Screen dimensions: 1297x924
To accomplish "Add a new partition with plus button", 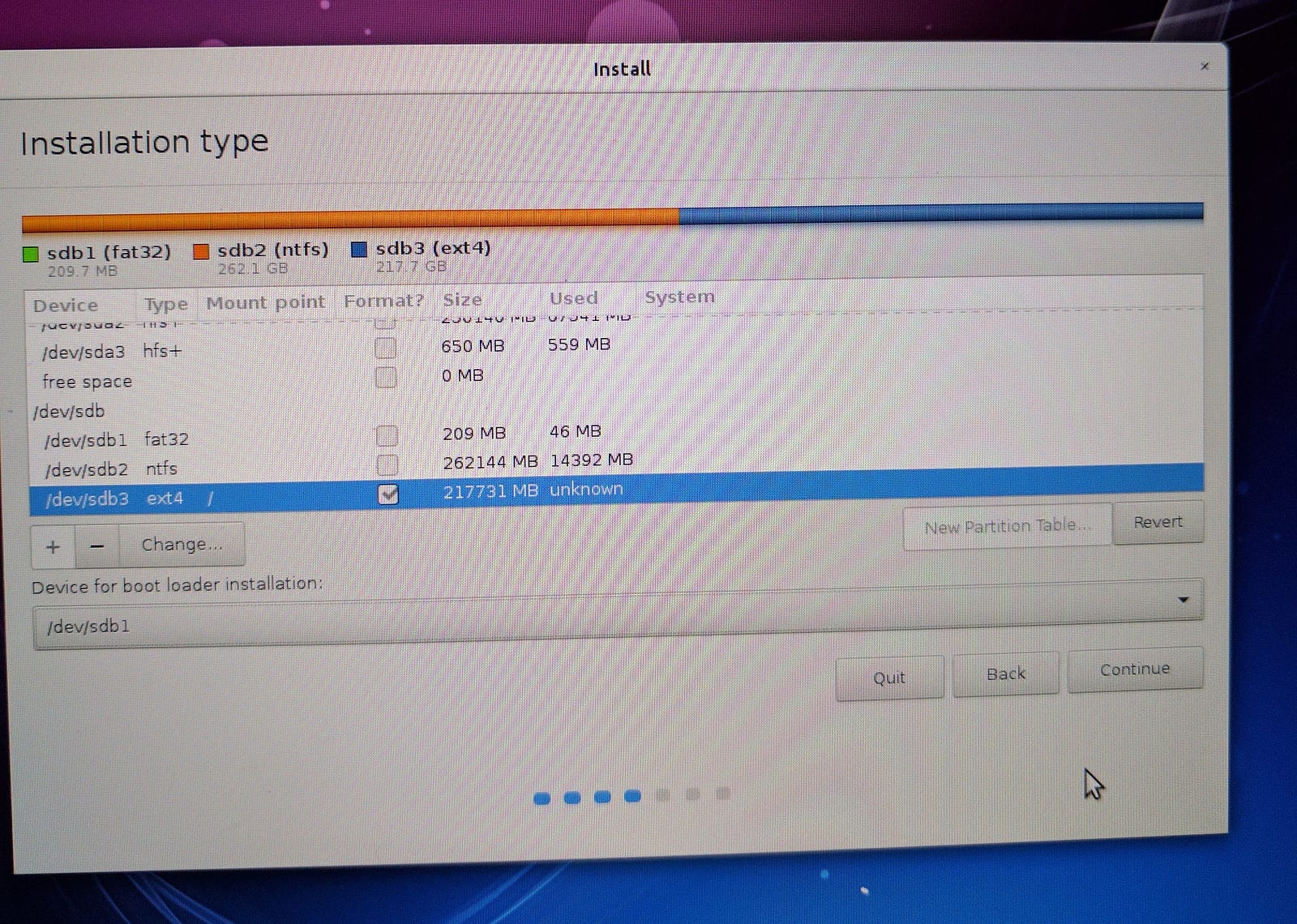I will [x=54, y=546].
